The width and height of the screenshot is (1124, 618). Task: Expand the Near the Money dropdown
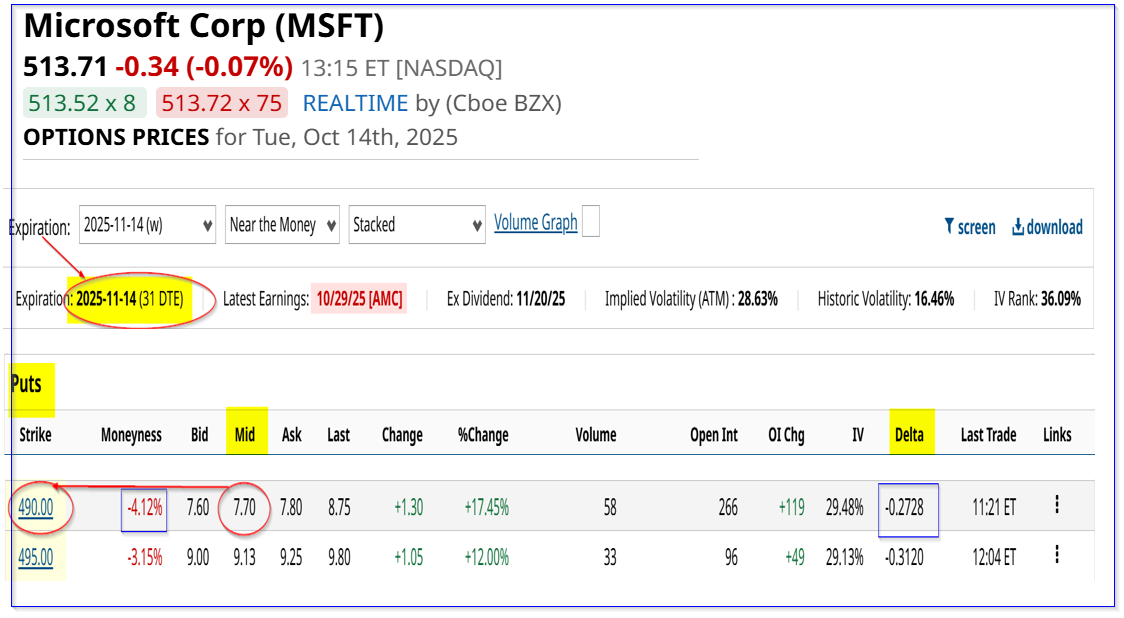[x=283, y=225]
